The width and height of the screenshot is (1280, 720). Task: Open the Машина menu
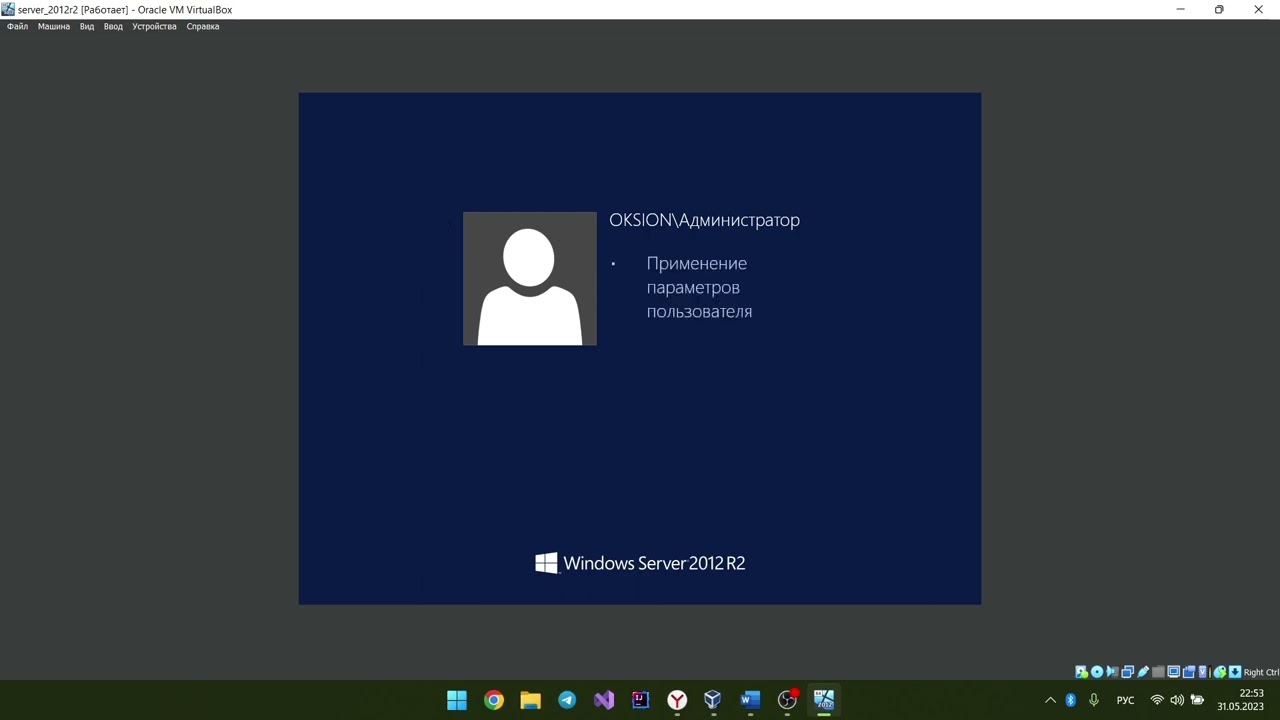[x=54, y=26]
